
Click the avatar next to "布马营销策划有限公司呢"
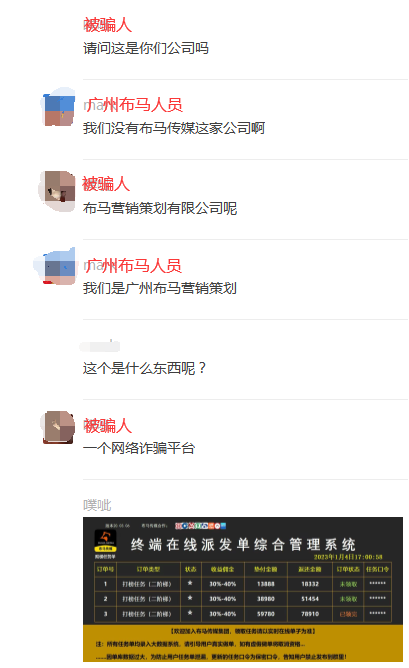(58, 191)
